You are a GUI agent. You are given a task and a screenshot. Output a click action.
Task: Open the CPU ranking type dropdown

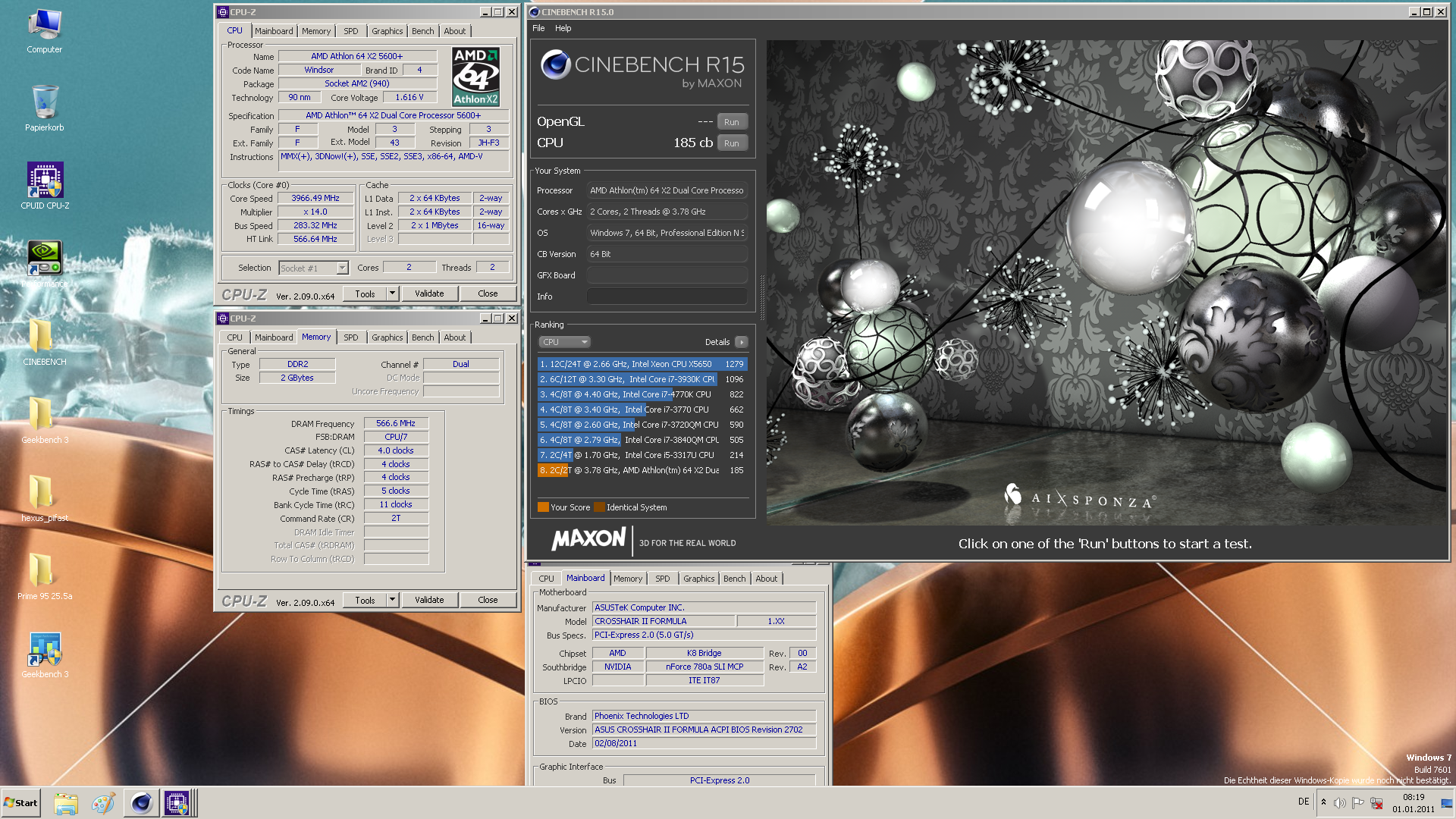point(564,342)
